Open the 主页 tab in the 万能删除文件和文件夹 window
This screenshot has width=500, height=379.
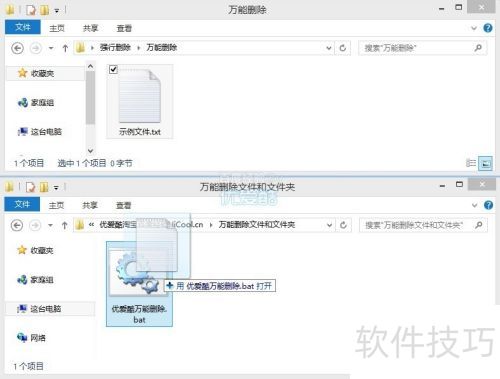pos(56,205)
